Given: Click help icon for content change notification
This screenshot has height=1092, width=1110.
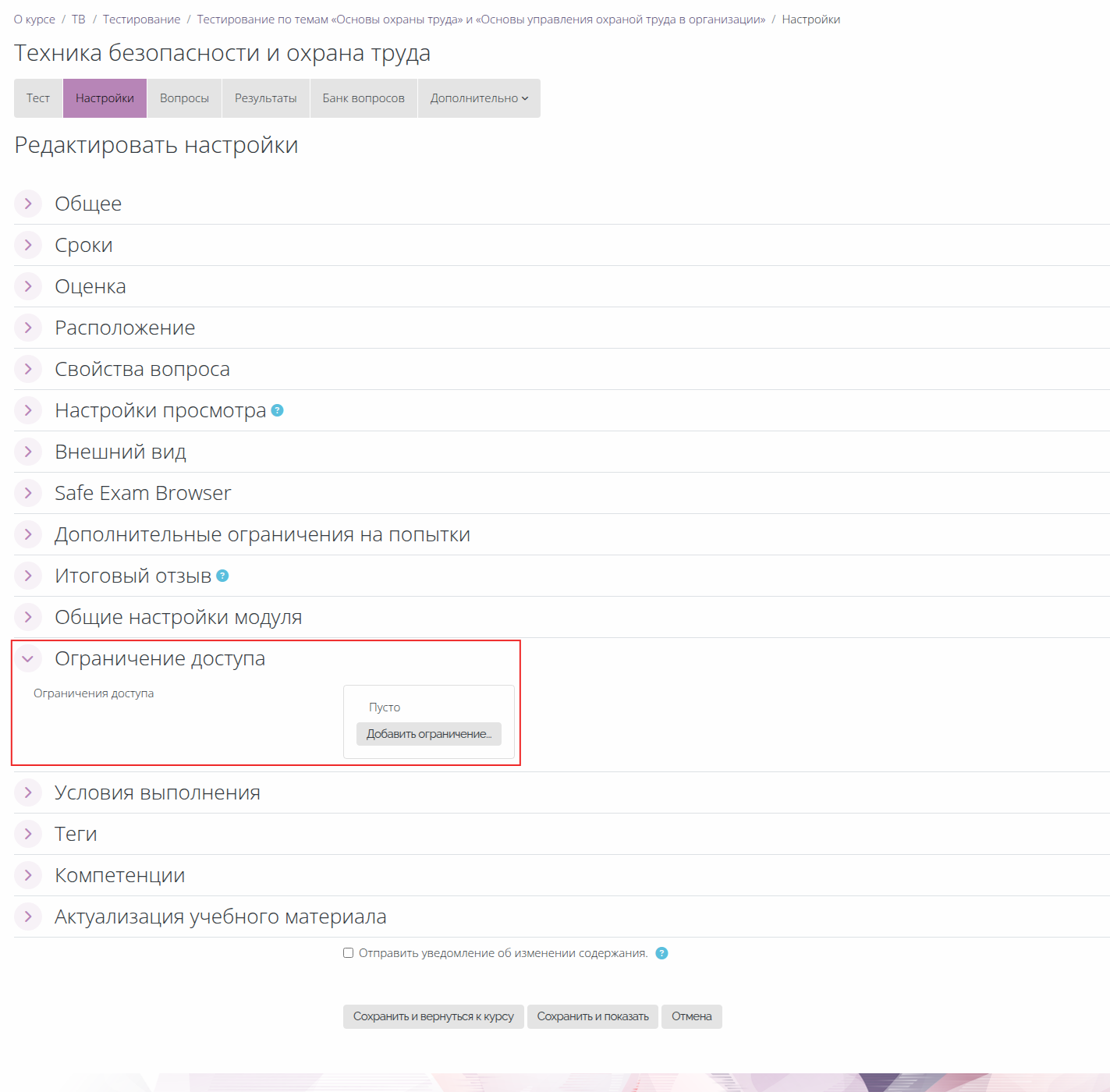Looking at the screenshot, I should tap(661, 953).
